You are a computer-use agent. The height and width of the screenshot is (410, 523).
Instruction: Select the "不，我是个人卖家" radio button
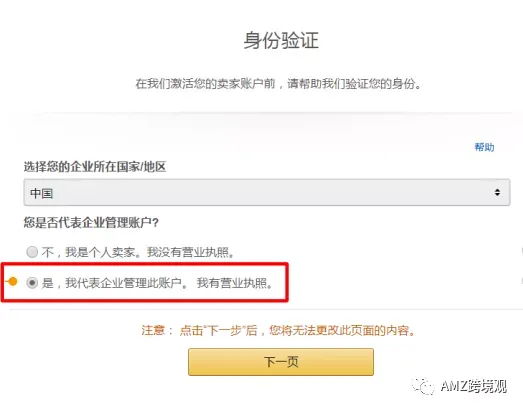tap(32, 252)
